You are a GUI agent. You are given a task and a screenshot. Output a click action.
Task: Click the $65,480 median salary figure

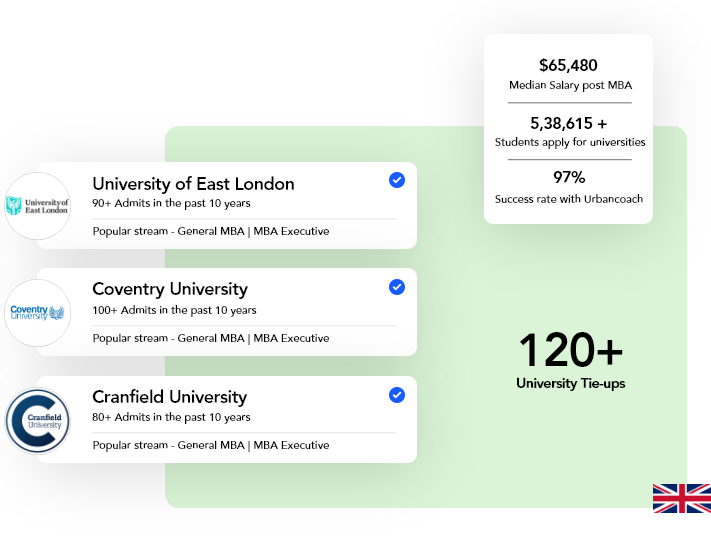click(568, 66)
